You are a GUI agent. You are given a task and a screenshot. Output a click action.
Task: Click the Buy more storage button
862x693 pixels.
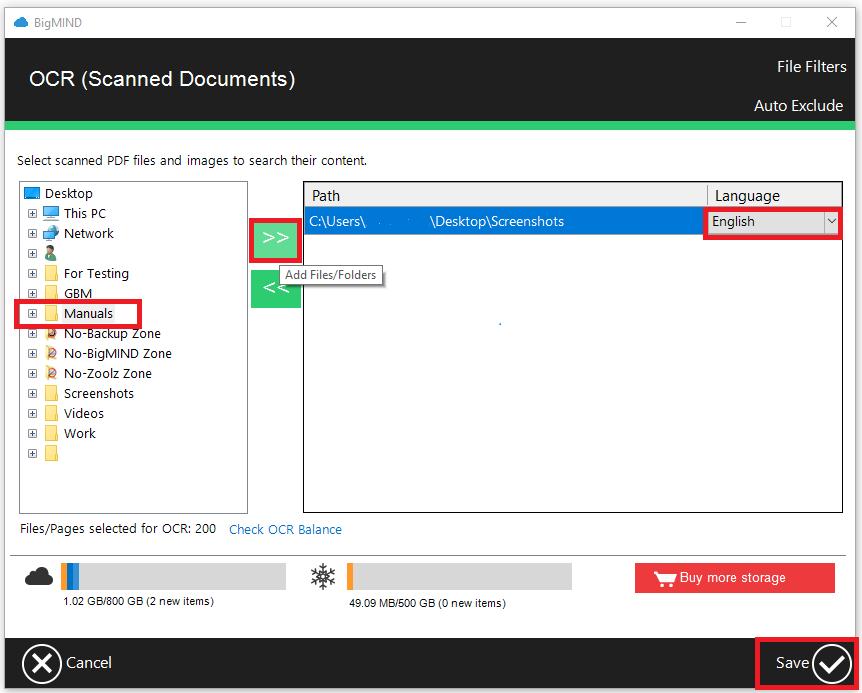735,577
